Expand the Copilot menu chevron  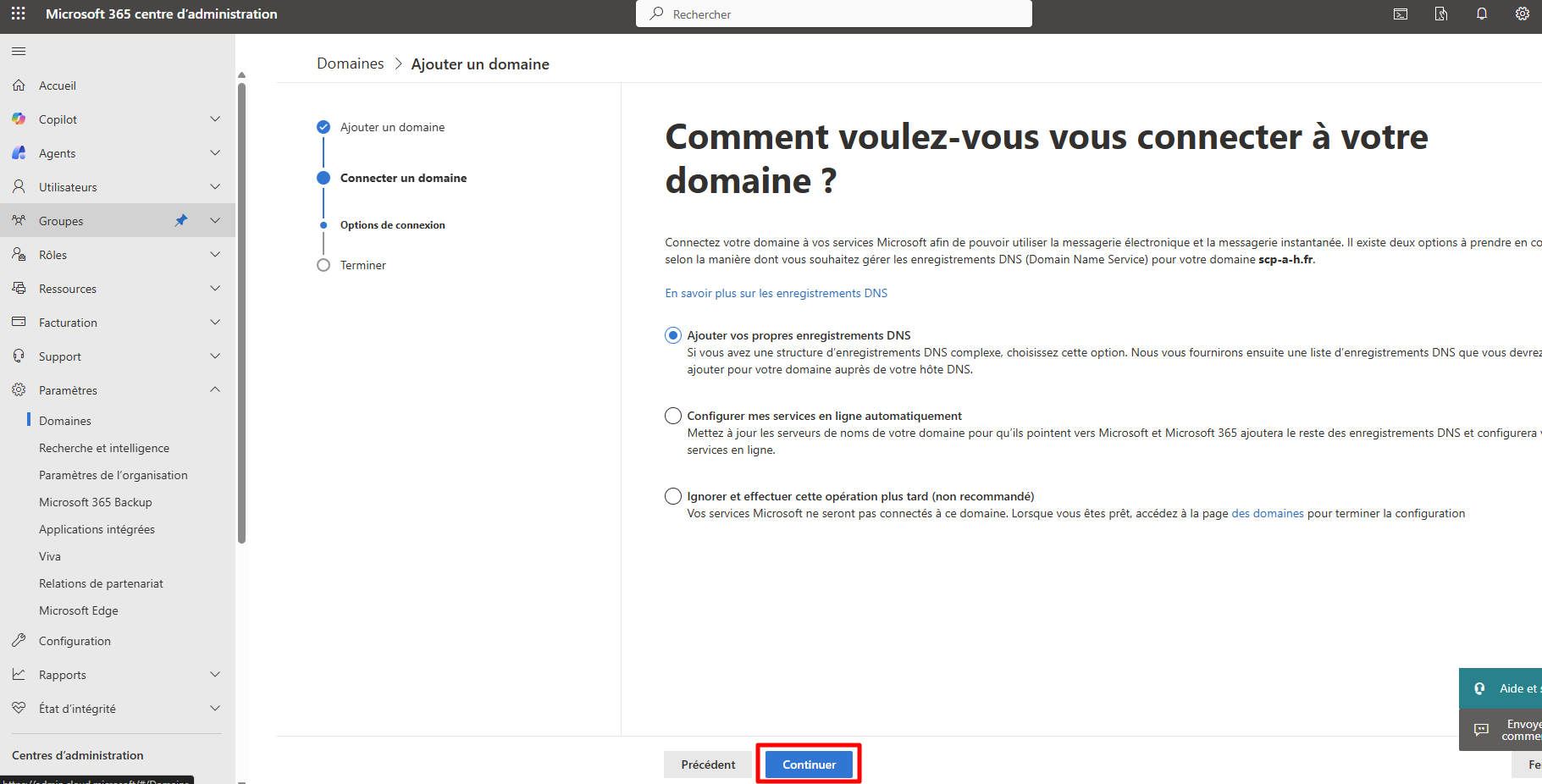click(215, 119)
